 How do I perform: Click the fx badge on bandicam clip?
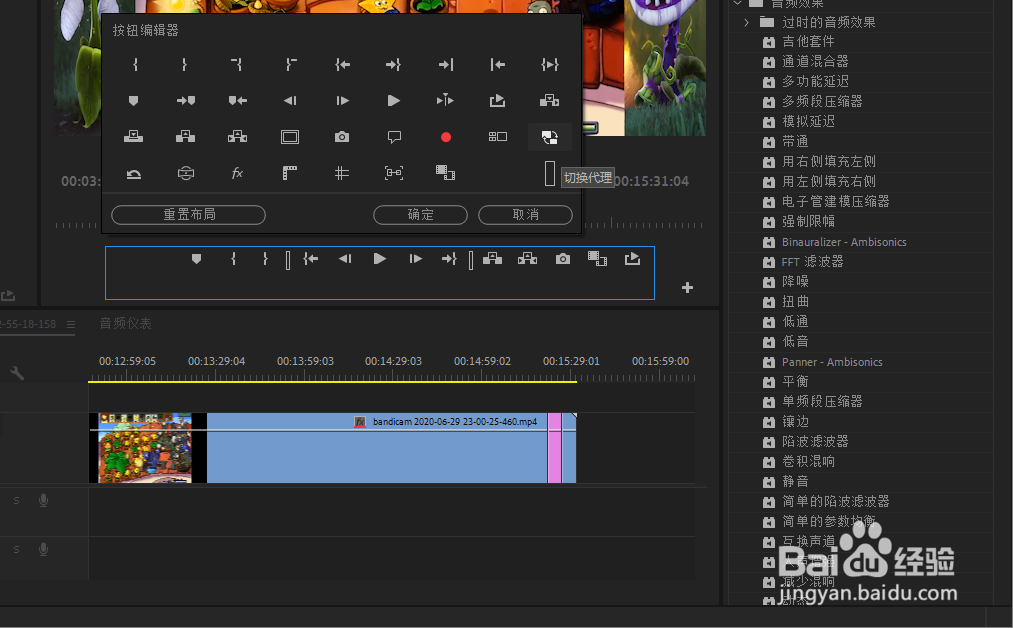360,422
